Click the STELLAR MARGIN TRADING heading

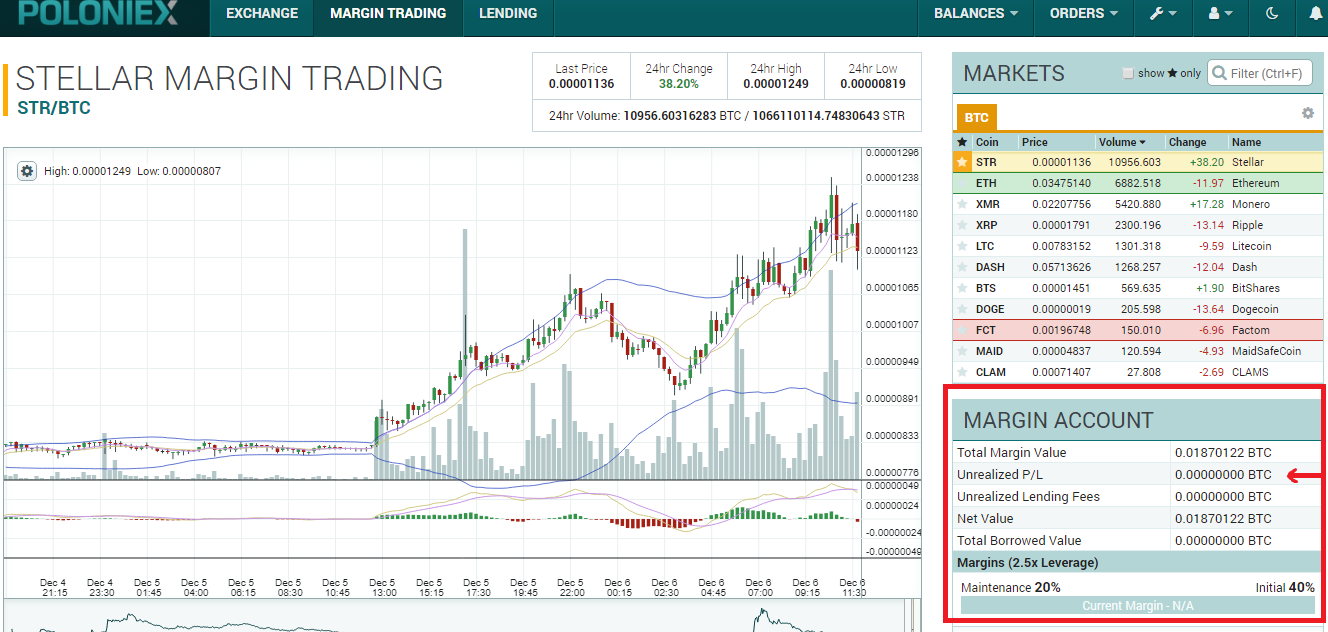click(x=229, y=77)
